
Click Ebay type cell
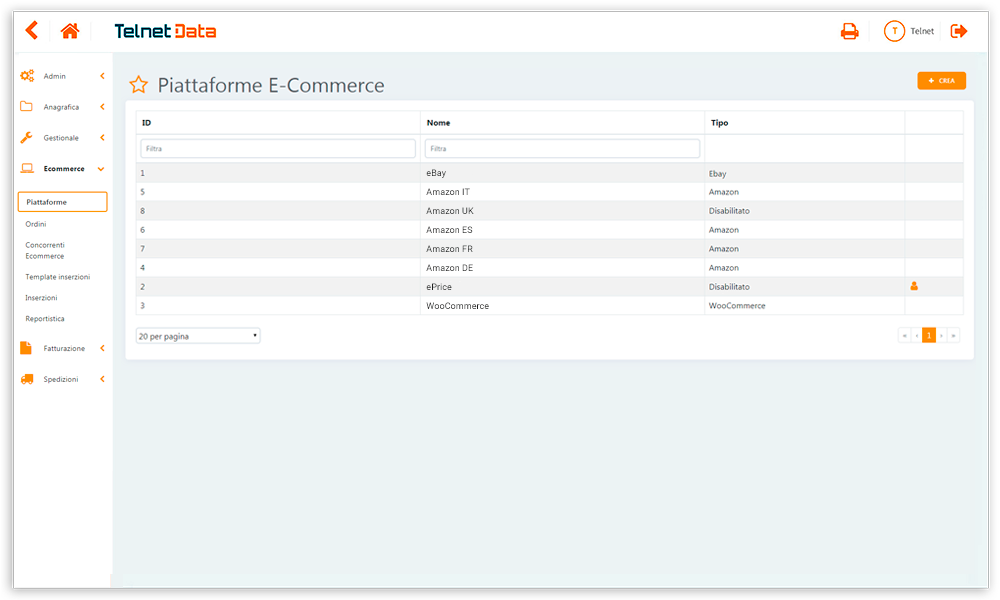[717, 173]
